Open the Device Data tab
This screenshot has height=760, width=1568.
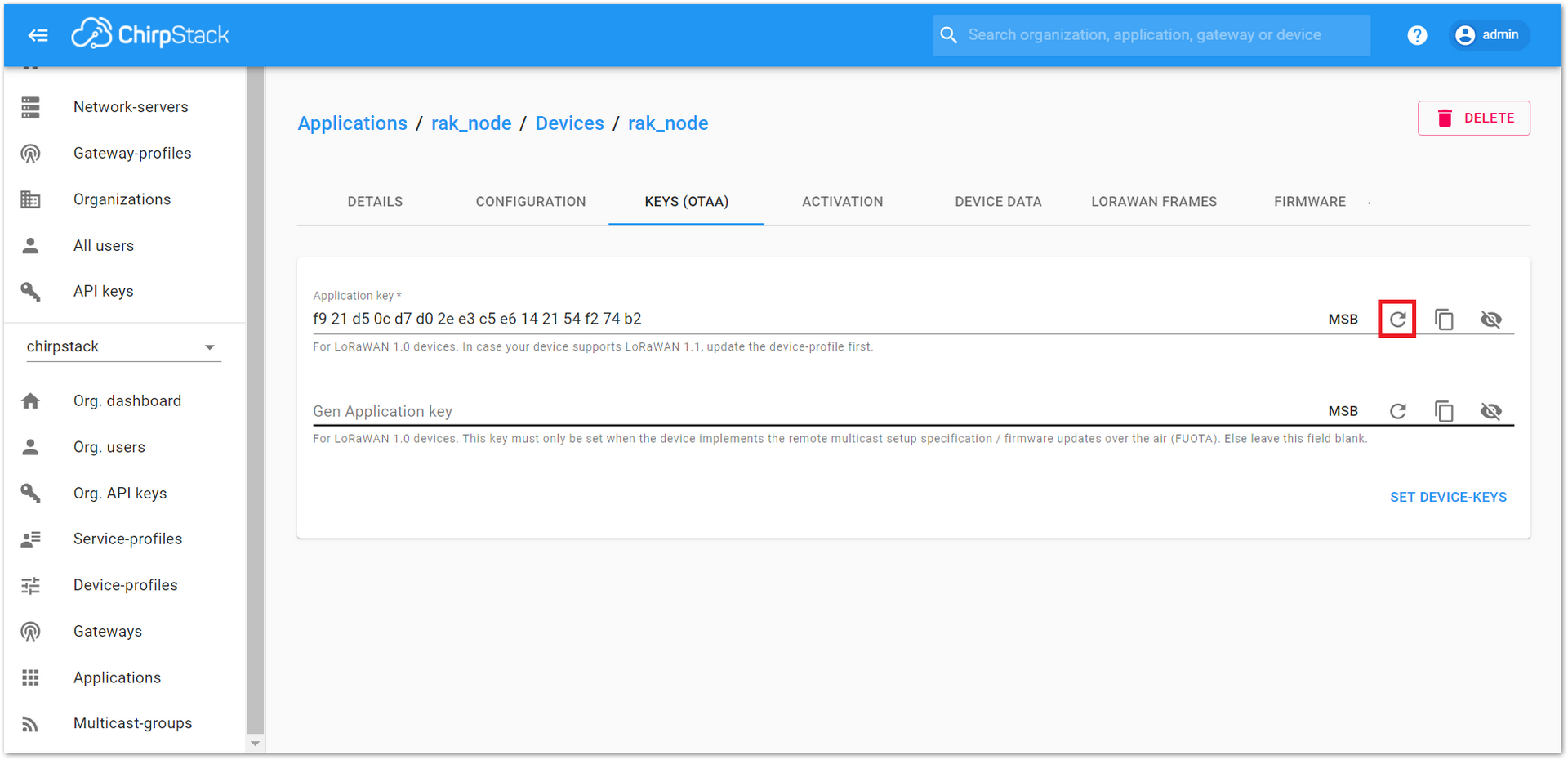click(x=998, y=202)
